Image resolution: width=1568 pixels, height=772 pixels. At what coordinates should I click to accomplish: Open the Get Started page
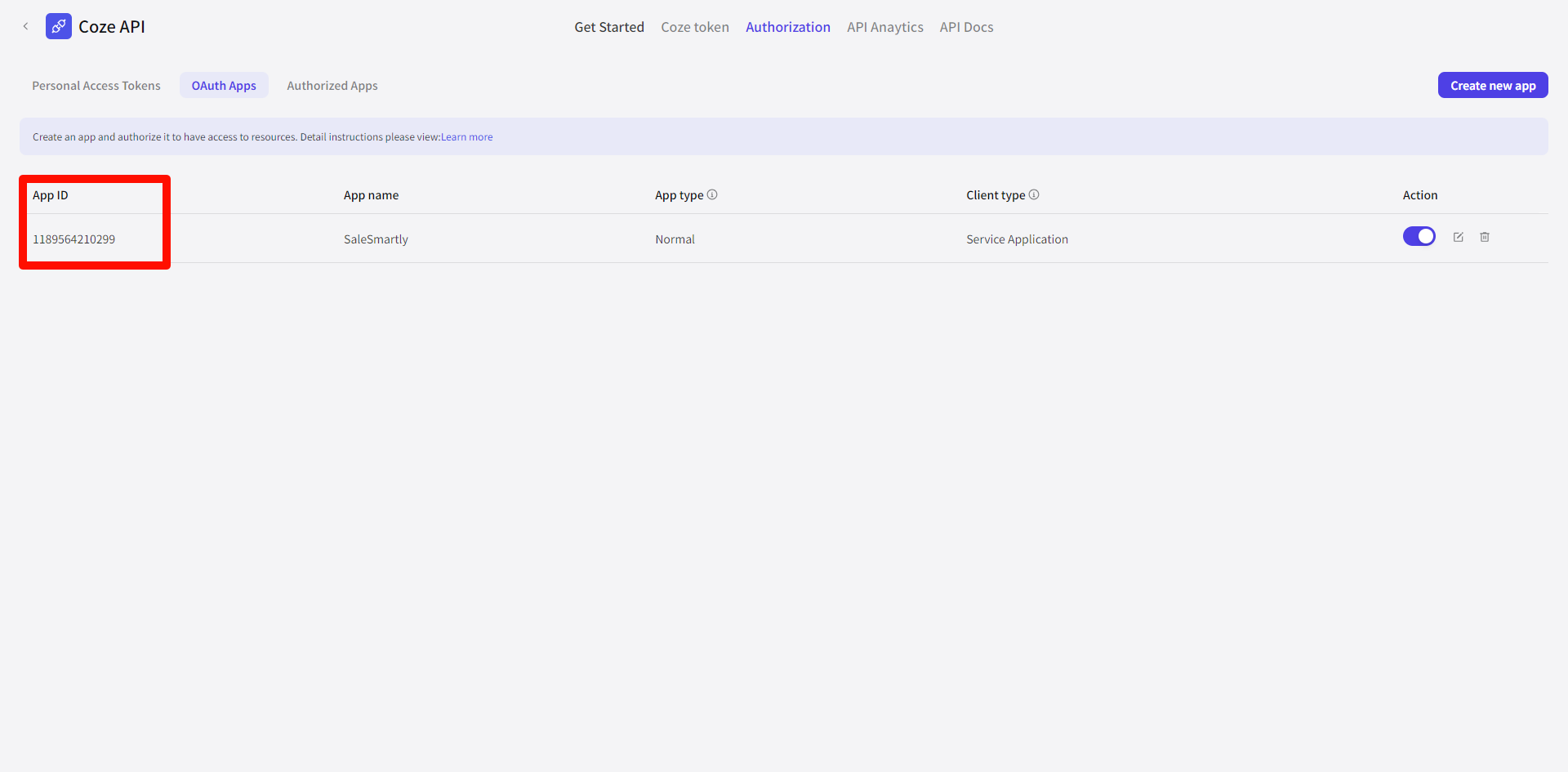click(608, 27)
